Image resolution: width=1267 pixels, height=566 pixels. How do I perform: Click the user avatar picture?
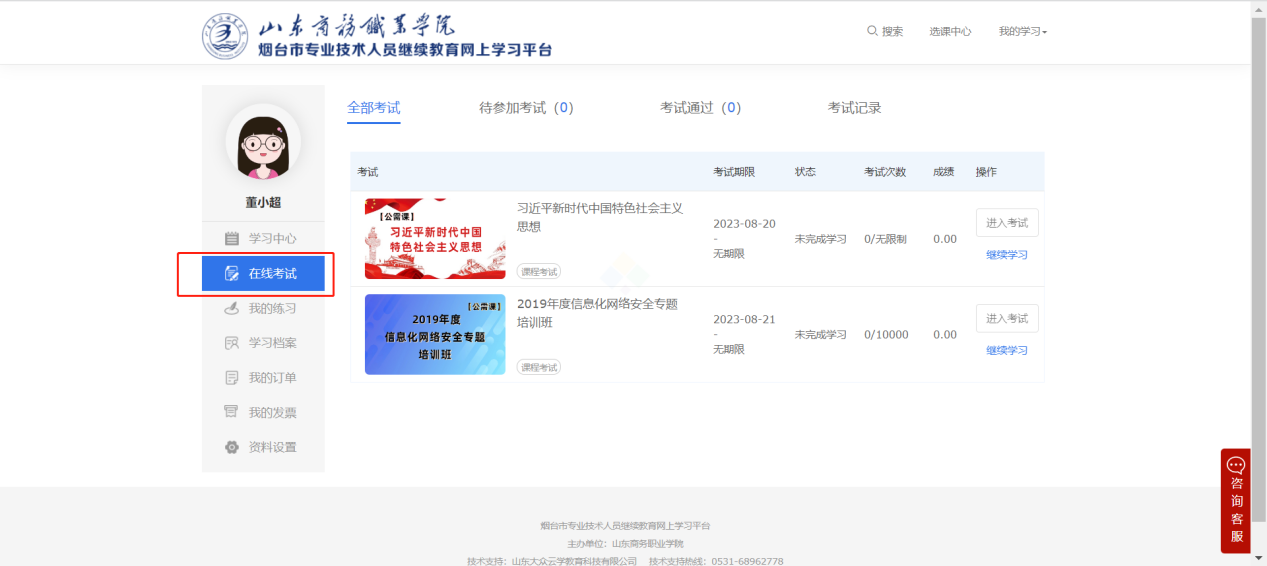point(263,142)
